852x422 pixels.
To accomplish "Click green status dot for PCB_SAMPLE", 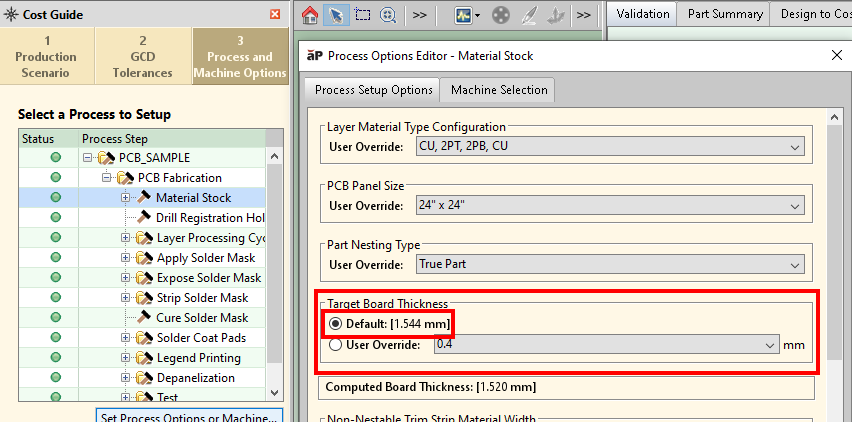I will [55, 158].
